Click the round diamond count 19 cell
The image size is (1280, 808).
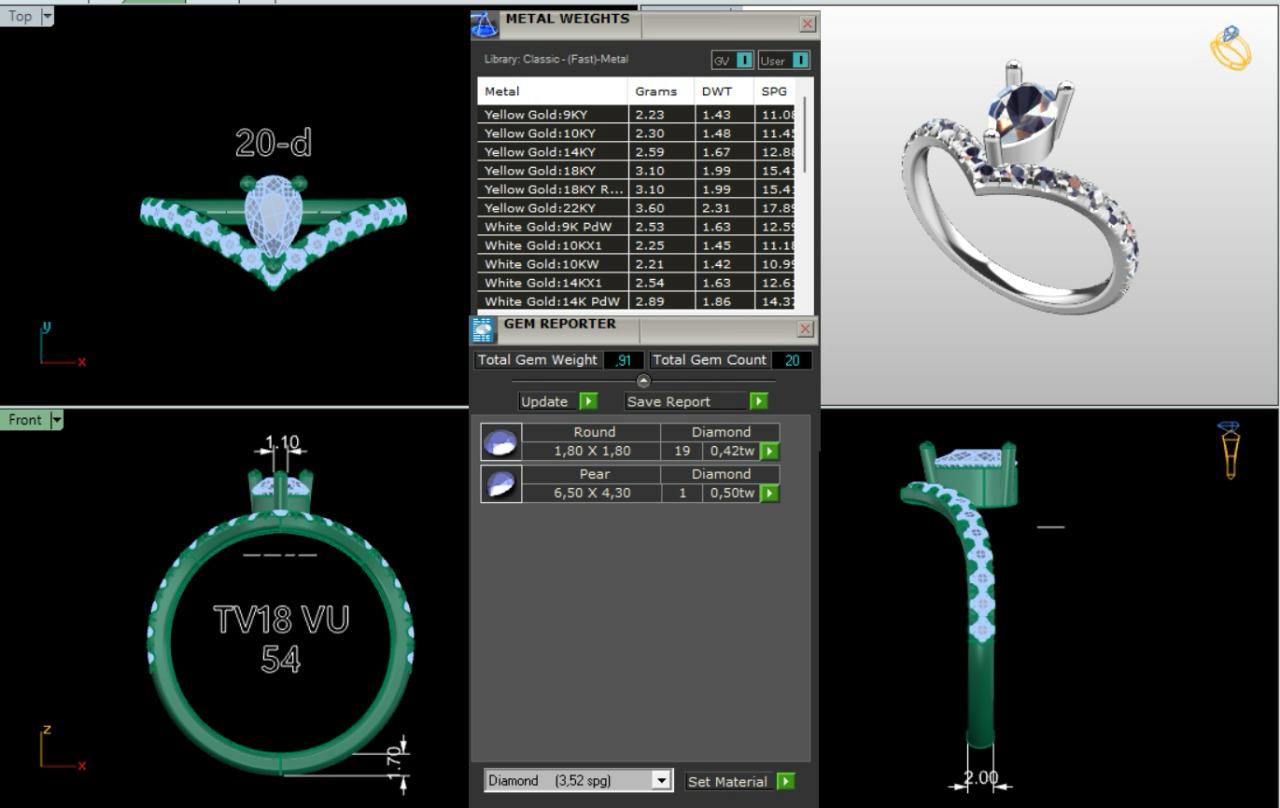tap(682, 451)
